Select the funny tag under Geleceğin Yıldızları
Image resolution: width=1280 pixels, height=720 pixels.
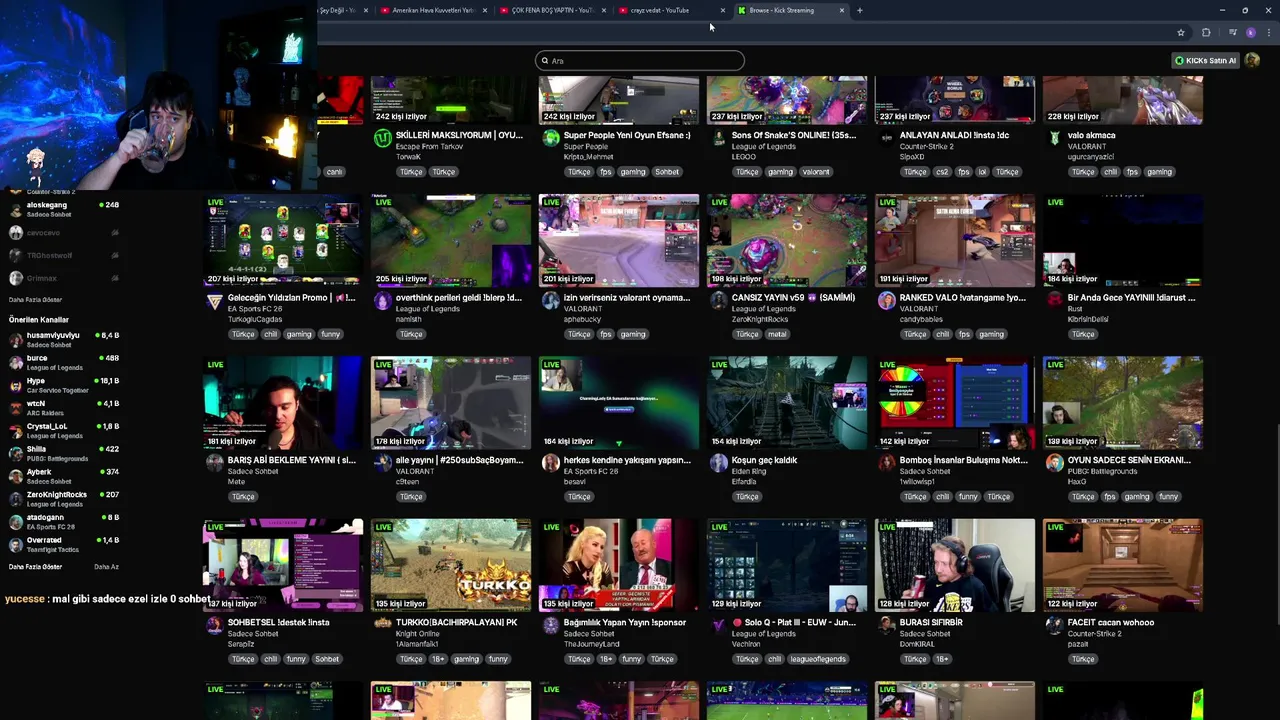tap(330, 334)
